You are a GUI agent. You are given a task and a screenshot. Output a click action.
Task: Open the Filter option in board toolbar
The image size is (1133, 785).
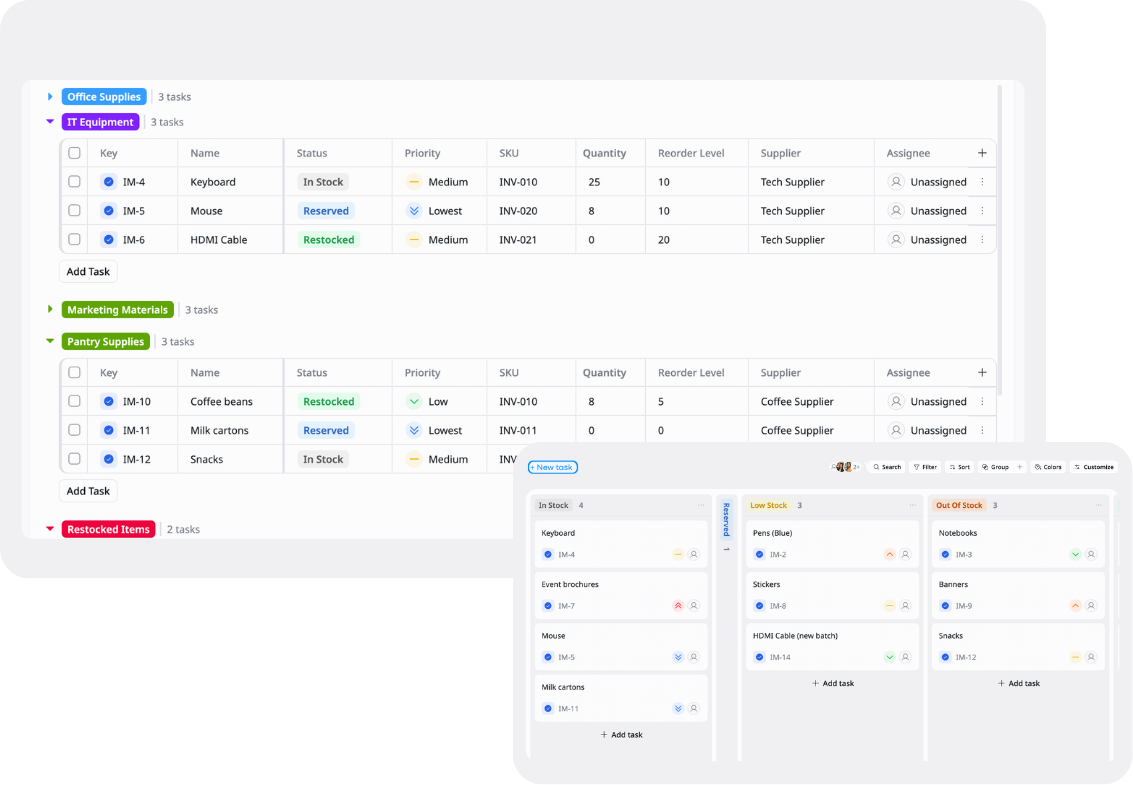pyautogui.click(x=925, y=467)
